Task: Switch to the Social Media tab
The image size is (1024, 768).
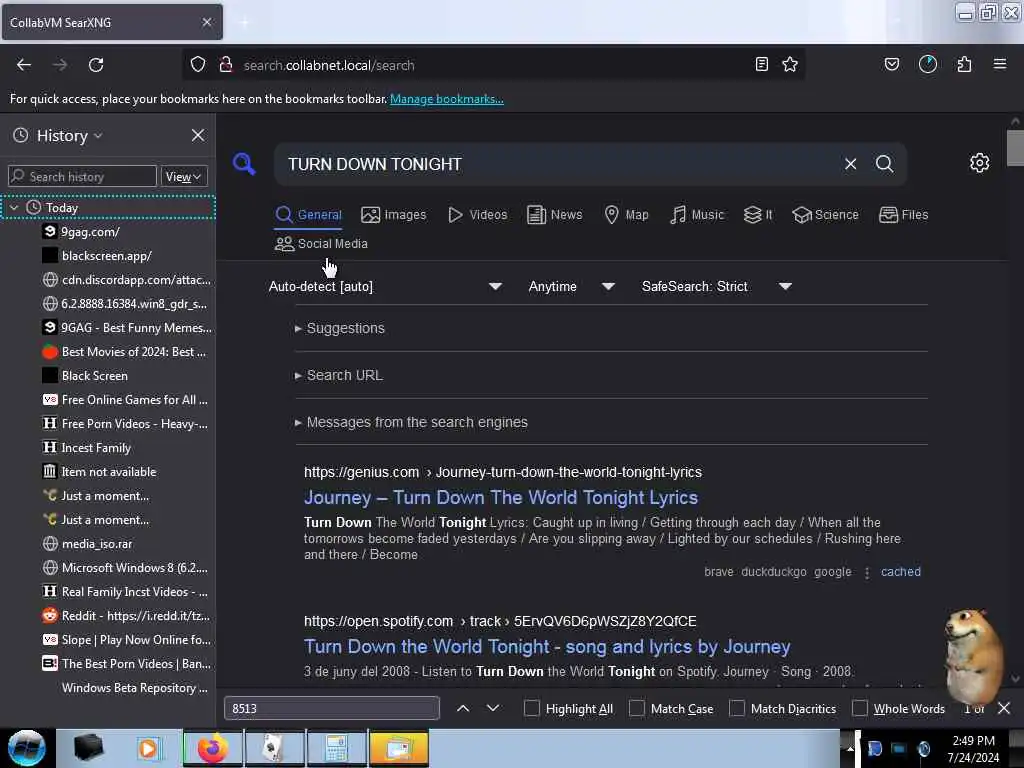Action: point(321,244)
